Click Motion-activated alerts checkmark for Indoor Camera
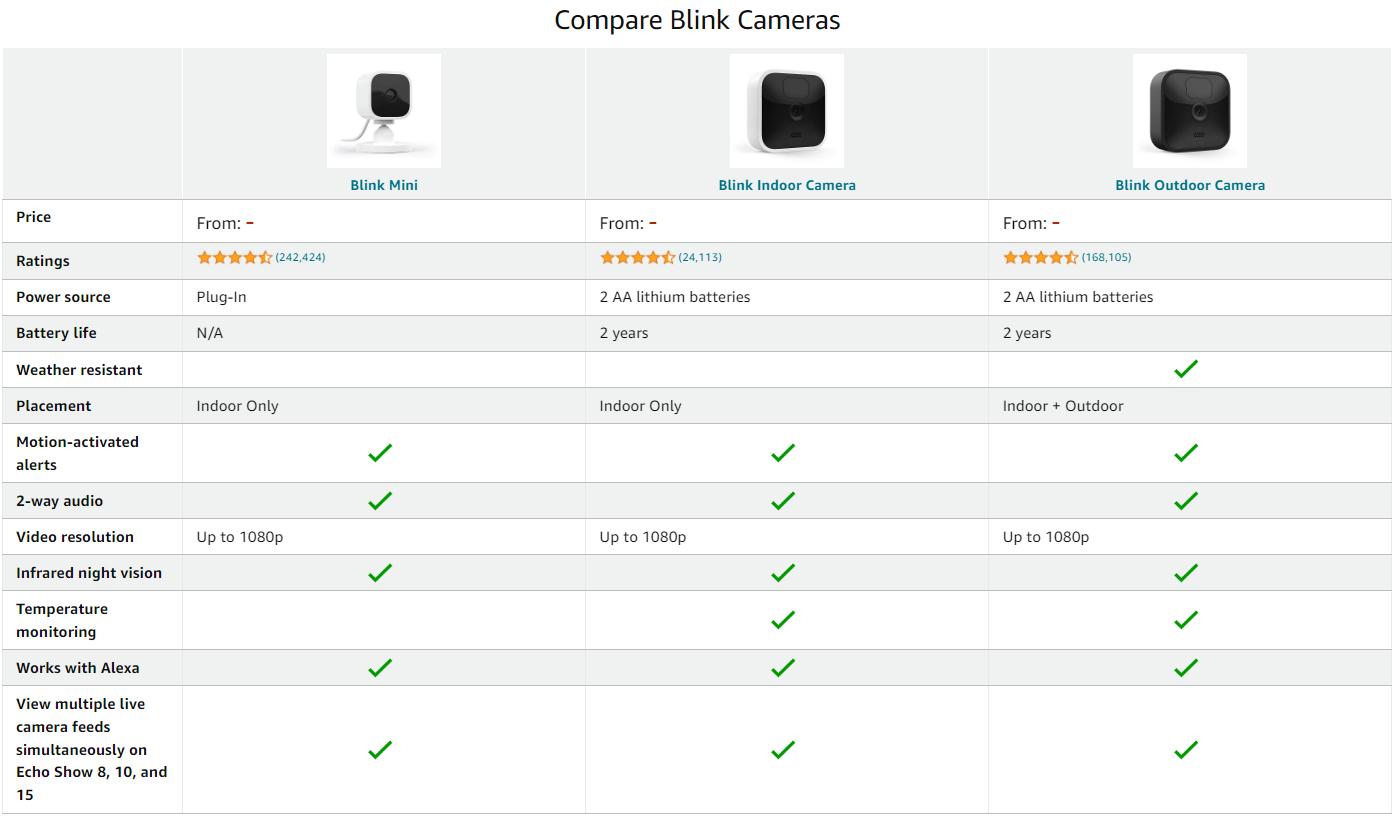Image resolution: width=1396 pixels, height=817 pixels. [783, 453]
